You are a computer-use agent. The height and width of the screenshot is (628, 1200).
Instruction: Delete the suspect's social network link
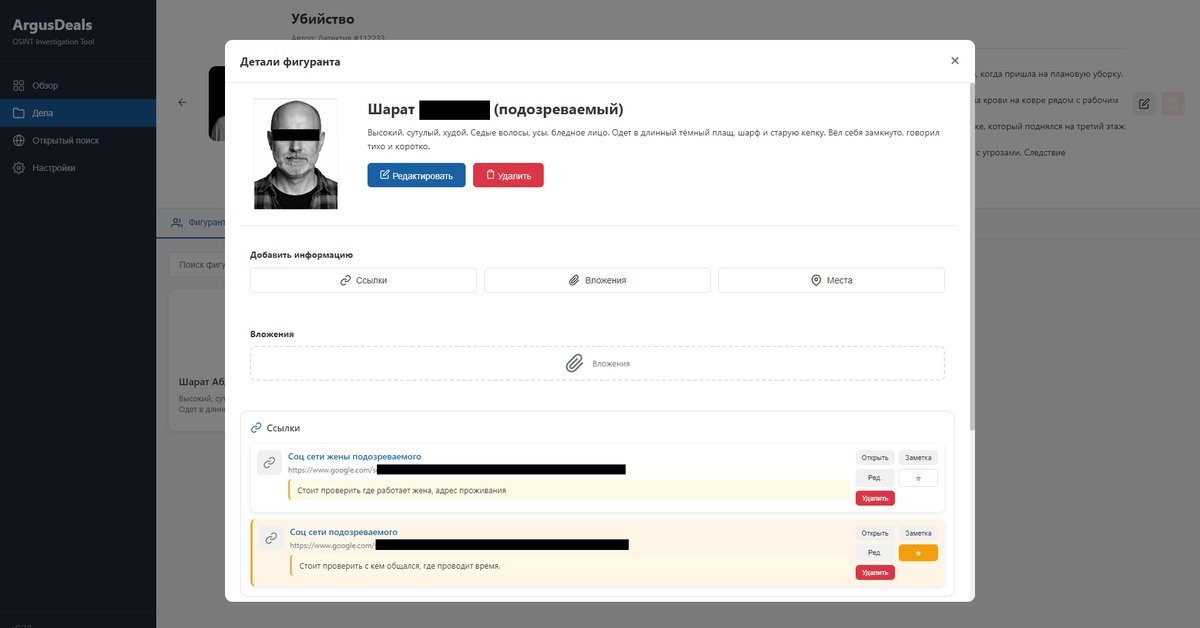pyautogui.click(x=875, y=572)
